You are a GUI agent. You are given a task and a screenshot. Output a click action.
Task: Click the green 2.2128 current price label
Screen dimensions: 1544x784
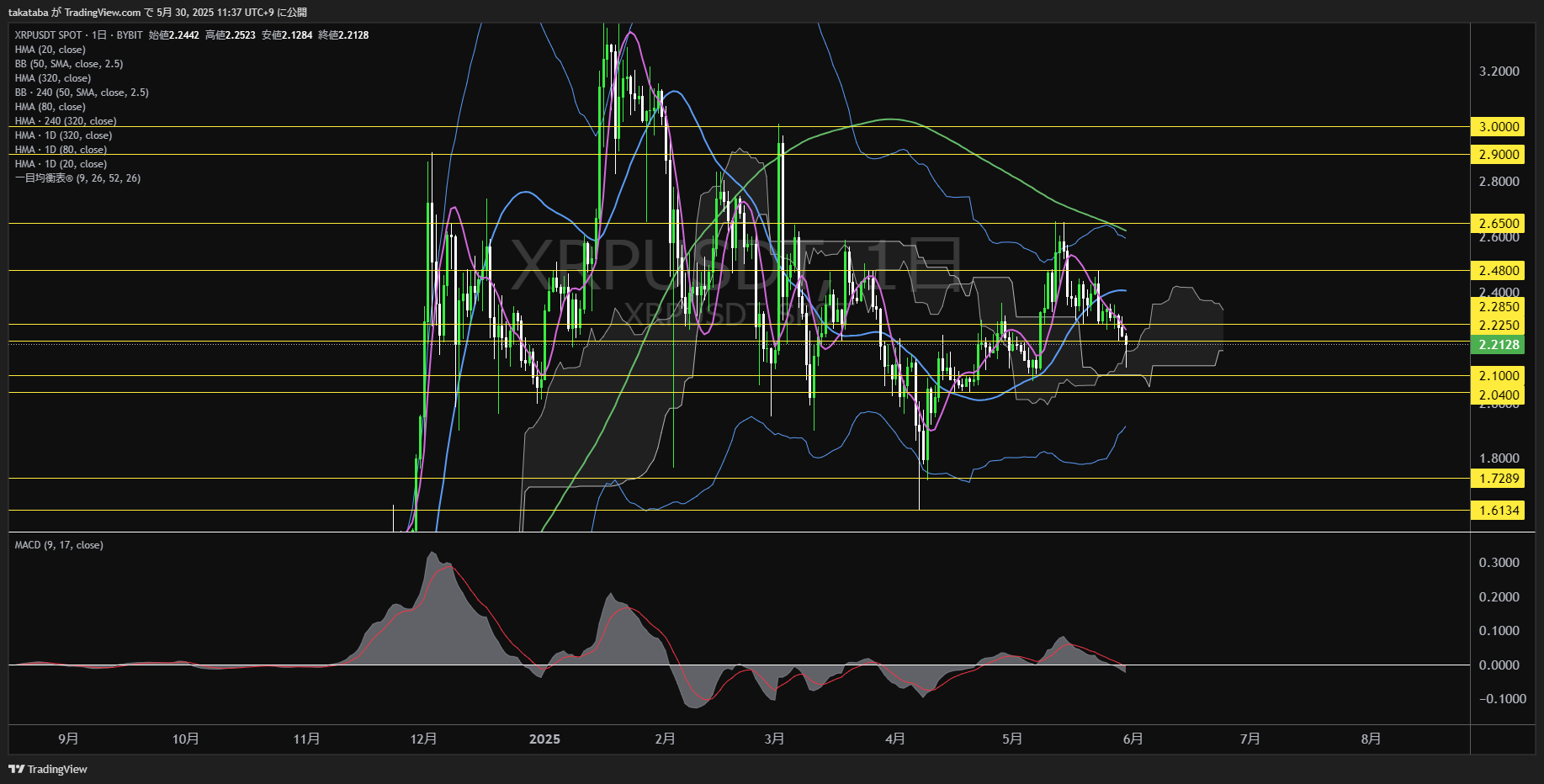point(1498,345)
